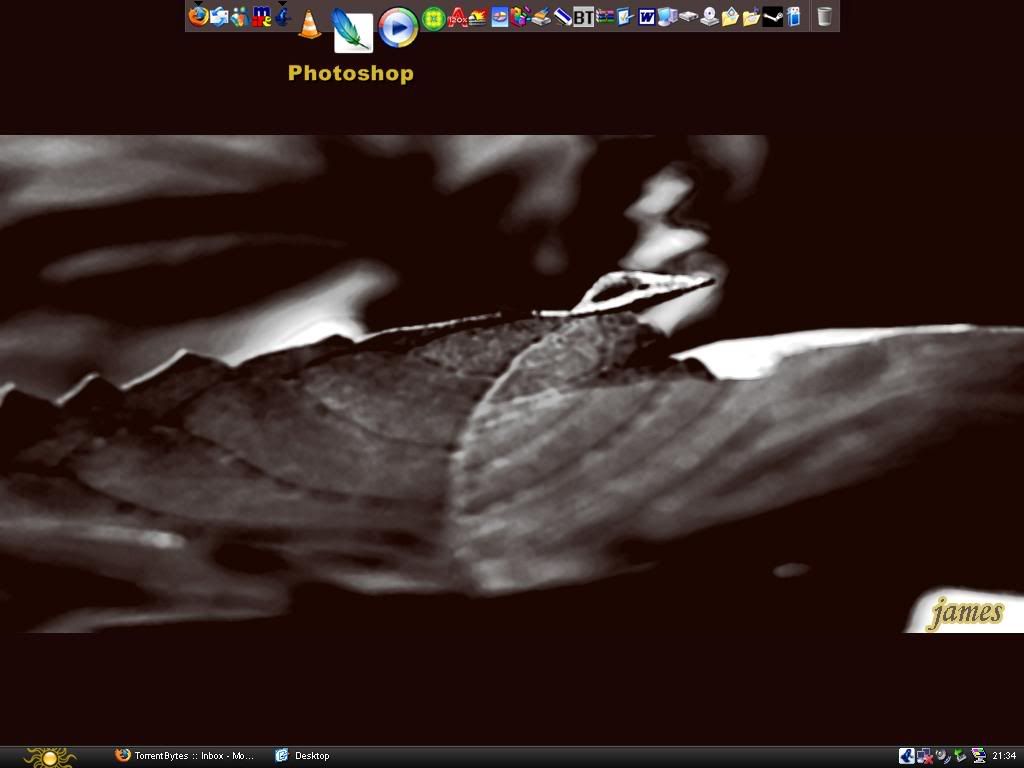Open VLC media player cone icon

[310, 24]
